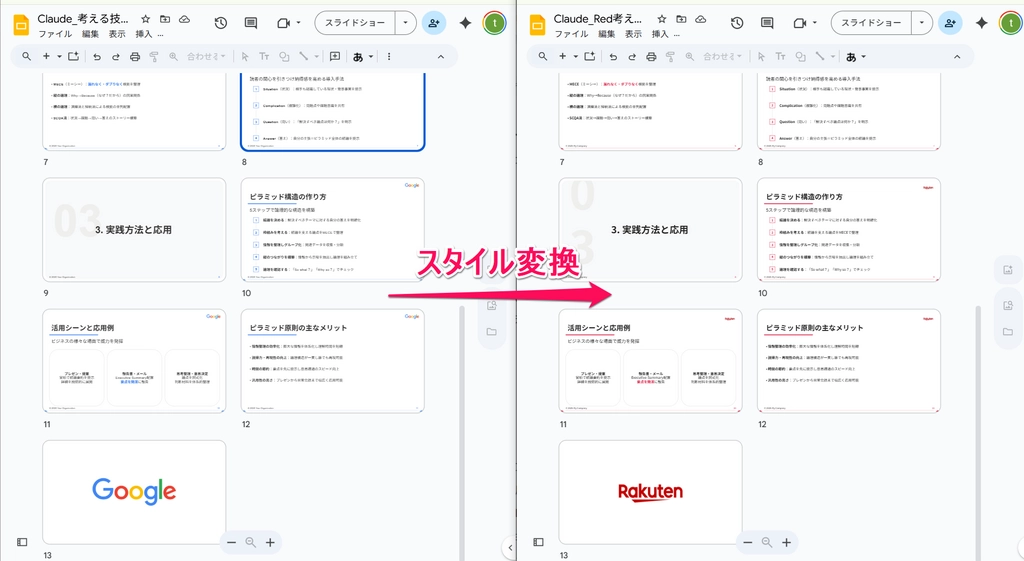The width and height of the screenshot is (1024, 561).
Task: Click Slides home logo in right window
Action: (x=537, y=25)
